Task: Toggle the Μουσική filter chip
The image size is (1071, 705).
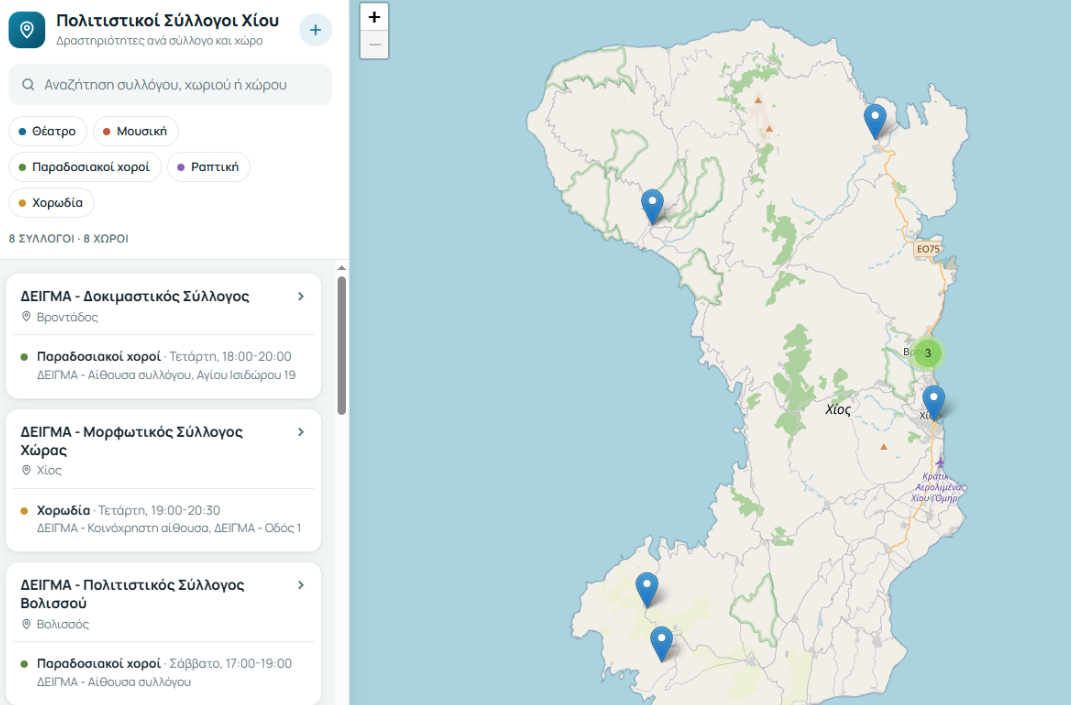Action: [x=135, y=131]
